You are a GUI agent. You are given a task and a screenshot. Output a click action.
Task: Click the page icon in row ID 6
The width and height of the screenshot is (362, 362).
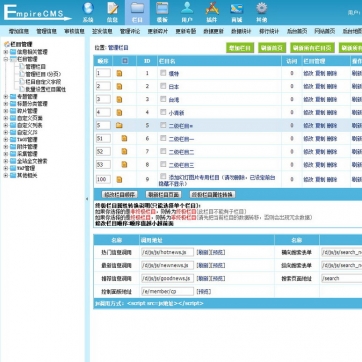[124, 138]
